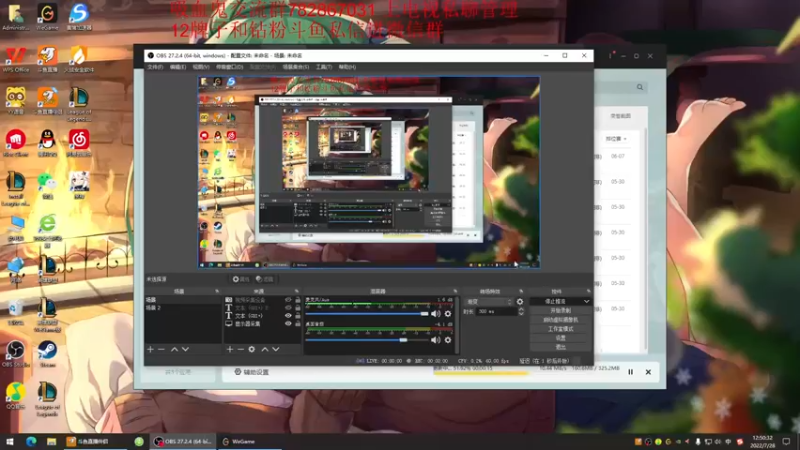Click Settings button in OBS Controls
The height and width of the screenshot is (450, 800).
560,338
